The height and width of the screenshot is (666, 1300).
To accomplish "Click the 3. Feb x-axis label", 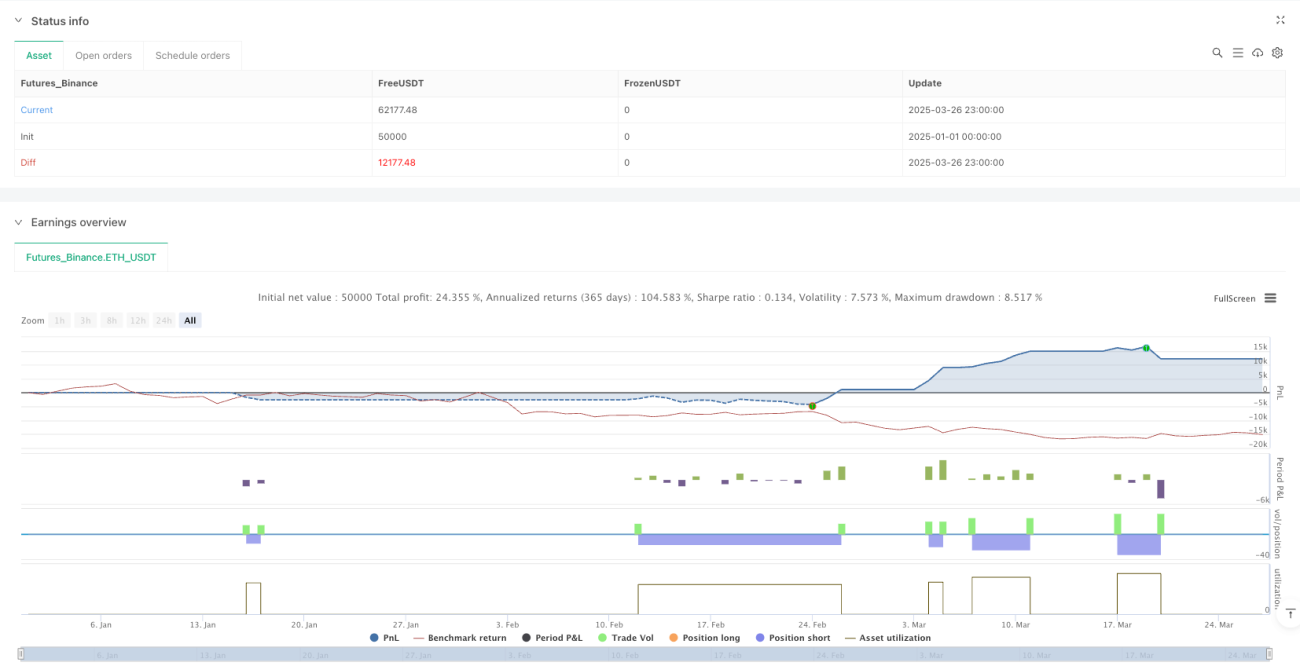I will [507, 624].
